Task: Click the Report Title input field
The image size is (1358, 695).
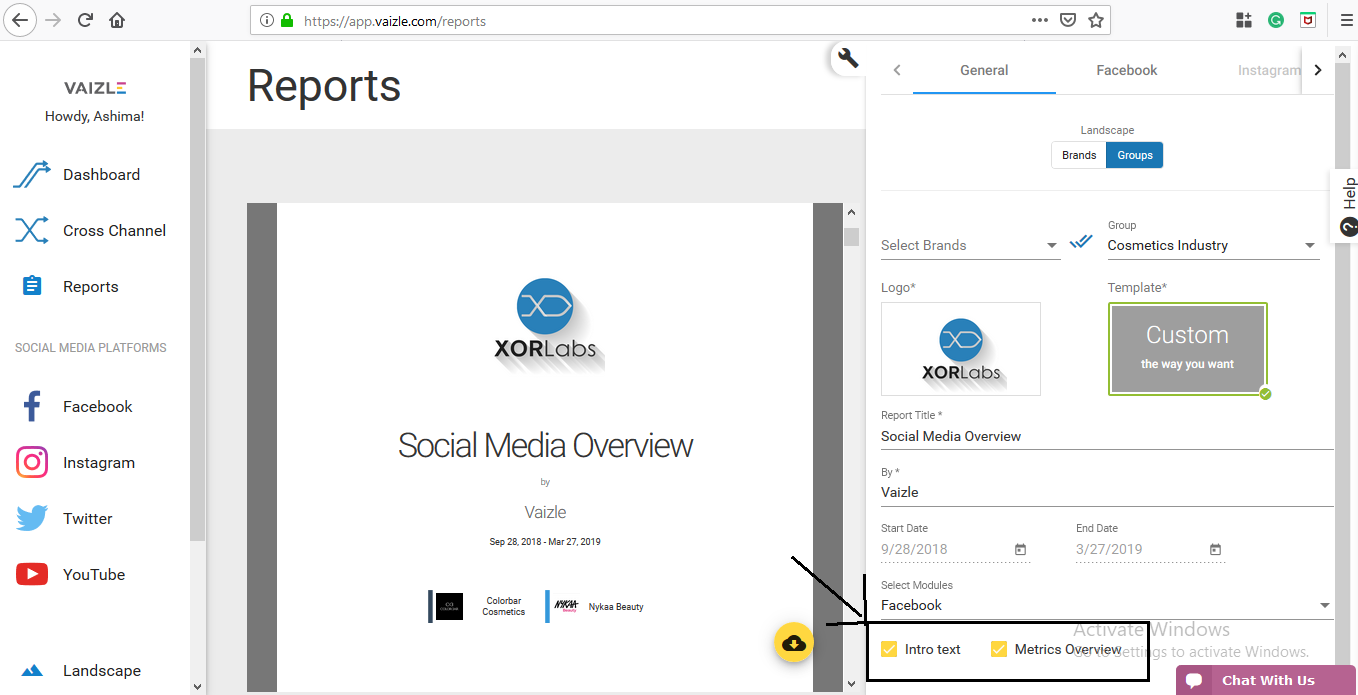Action: click(x=1107, y=436)
